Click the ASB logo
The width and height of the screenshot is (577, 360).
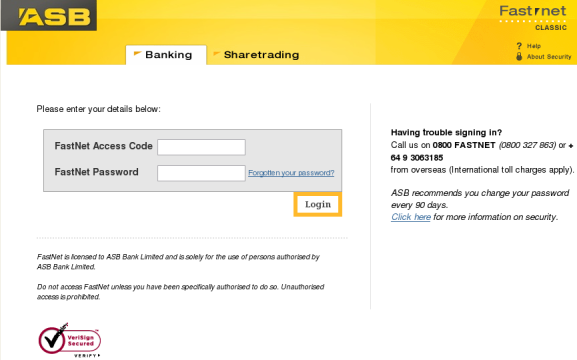[x=49, y=15]
